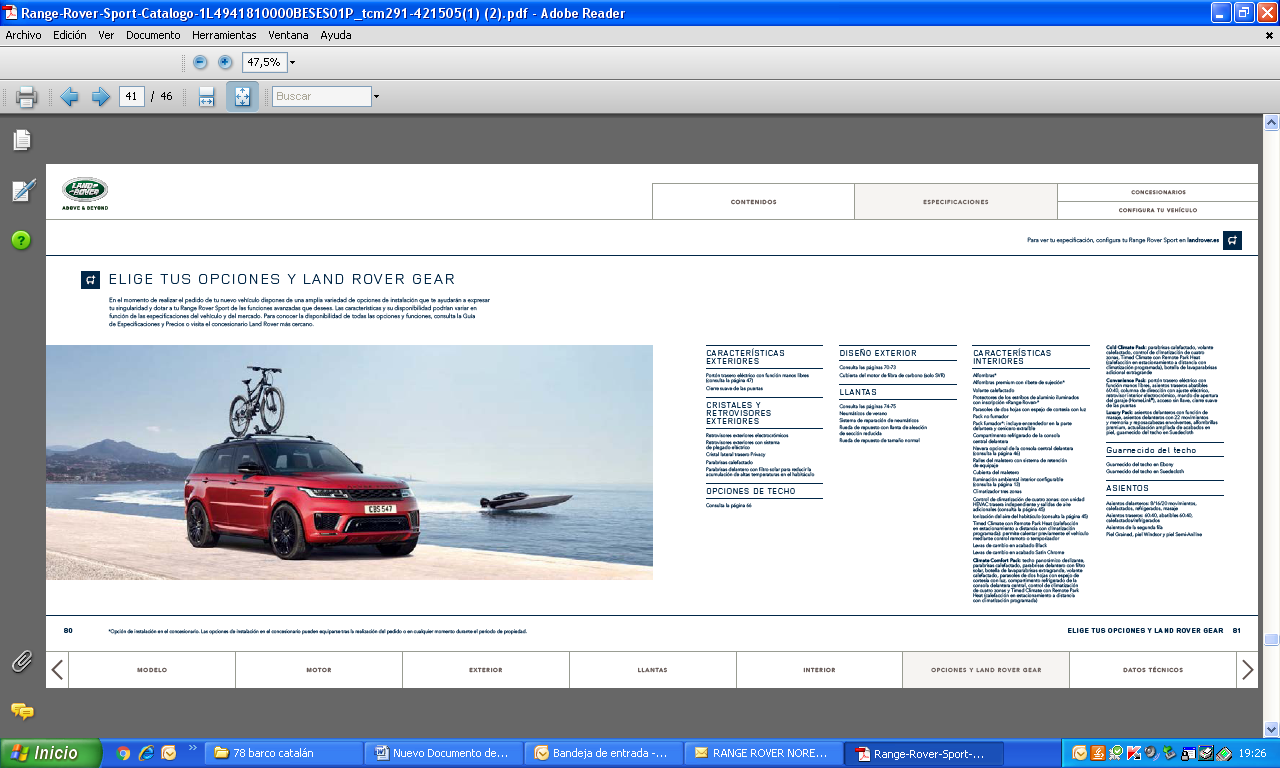Launch Chrome from quick launch bar
This screenshot has height=768, width=1280.
tap(124, 753)
